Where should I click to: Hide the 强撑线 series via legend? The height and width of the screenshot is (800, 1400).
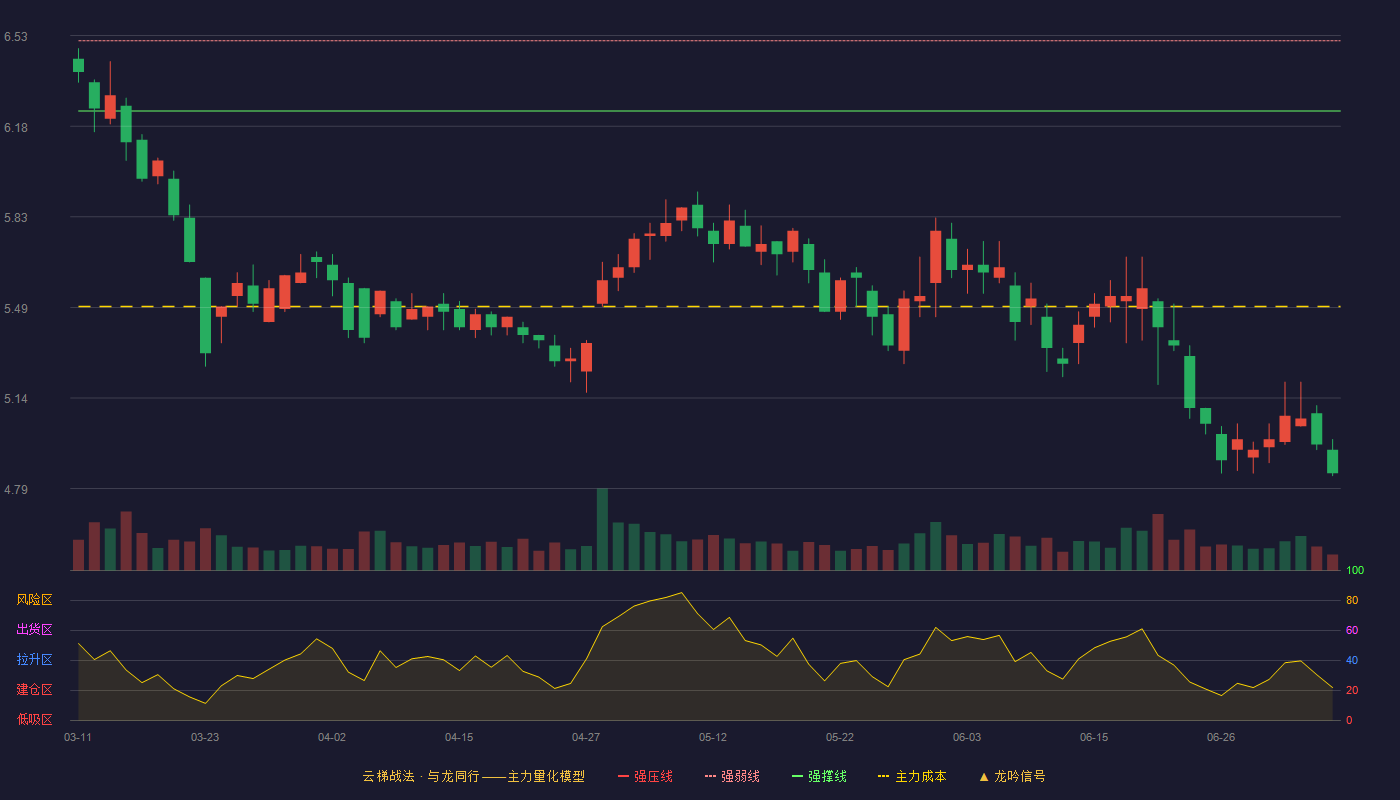click(819, 776)
